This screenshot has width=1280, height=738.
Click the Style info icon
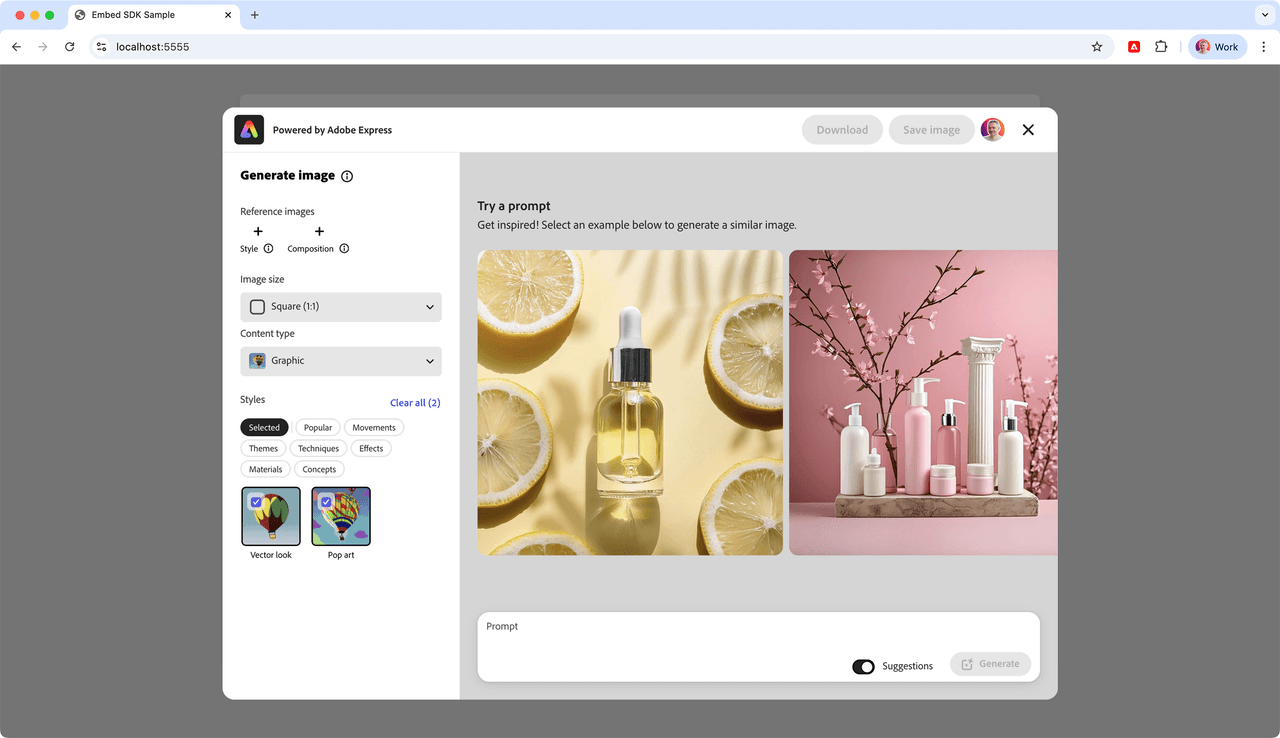268,249
